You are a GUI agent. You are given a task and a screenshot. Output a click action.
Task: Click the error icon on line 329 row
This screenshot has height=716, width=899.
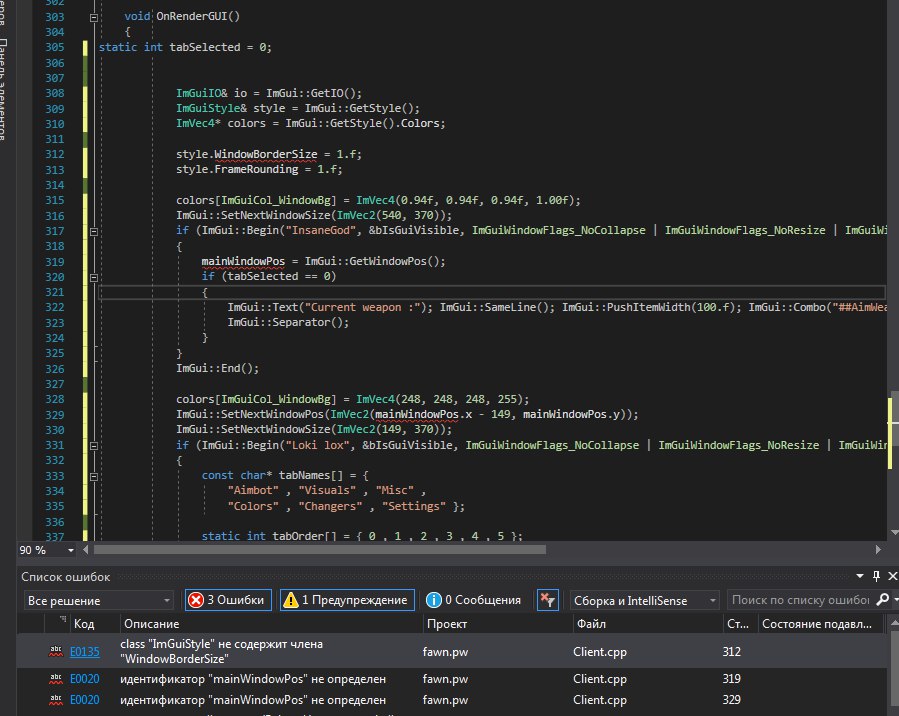tap(55, 701)
